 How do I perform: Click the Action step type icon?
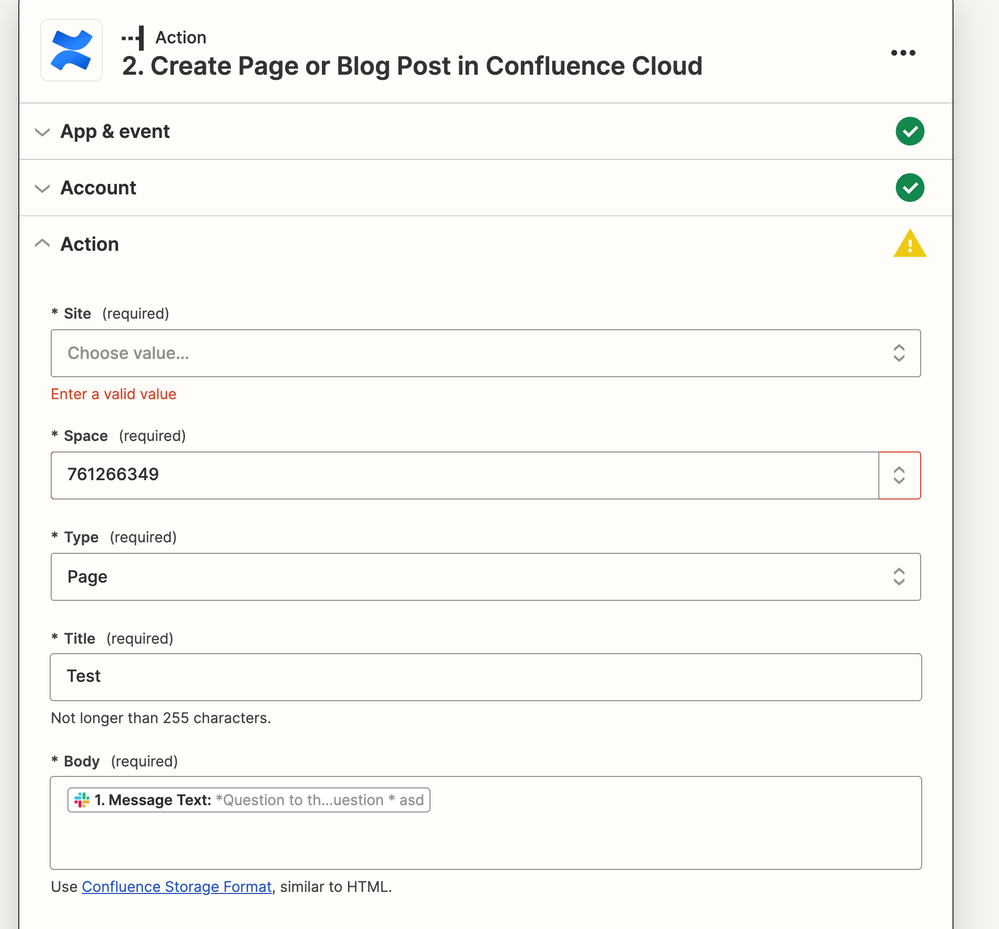point(133,38)
